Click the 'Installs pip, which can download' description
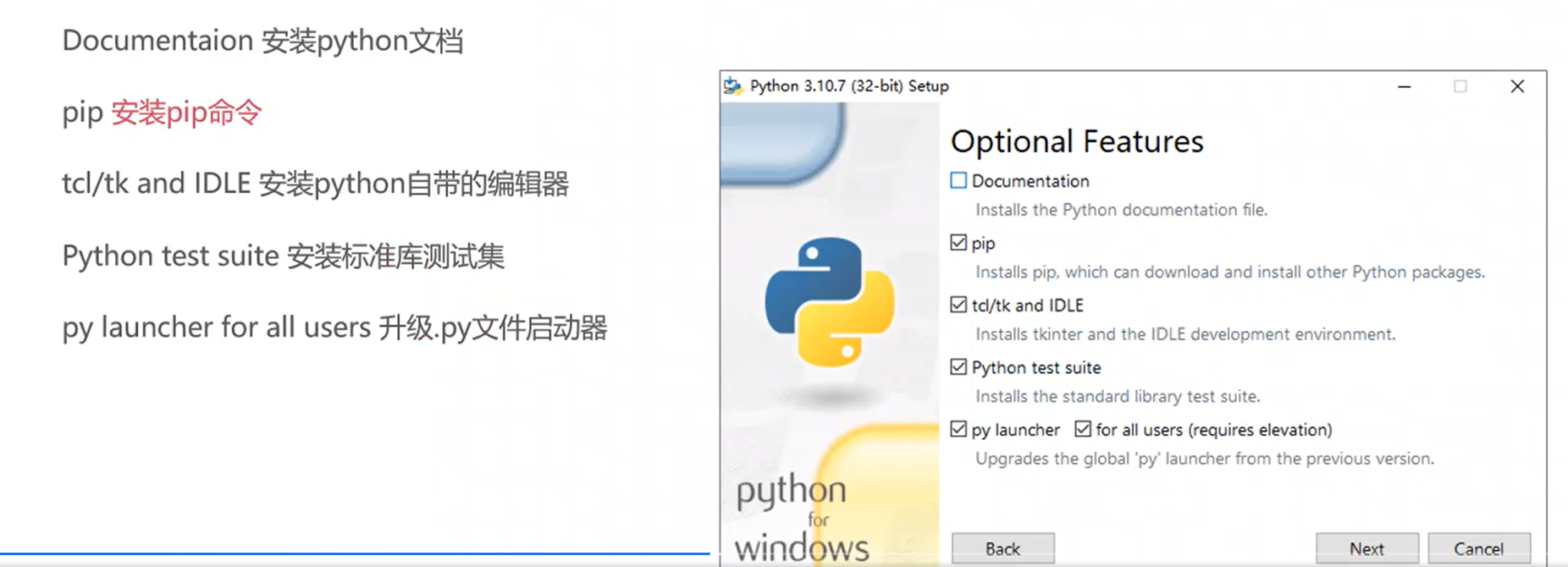Screen dimensions: 1568x567 coord(1230,272)
